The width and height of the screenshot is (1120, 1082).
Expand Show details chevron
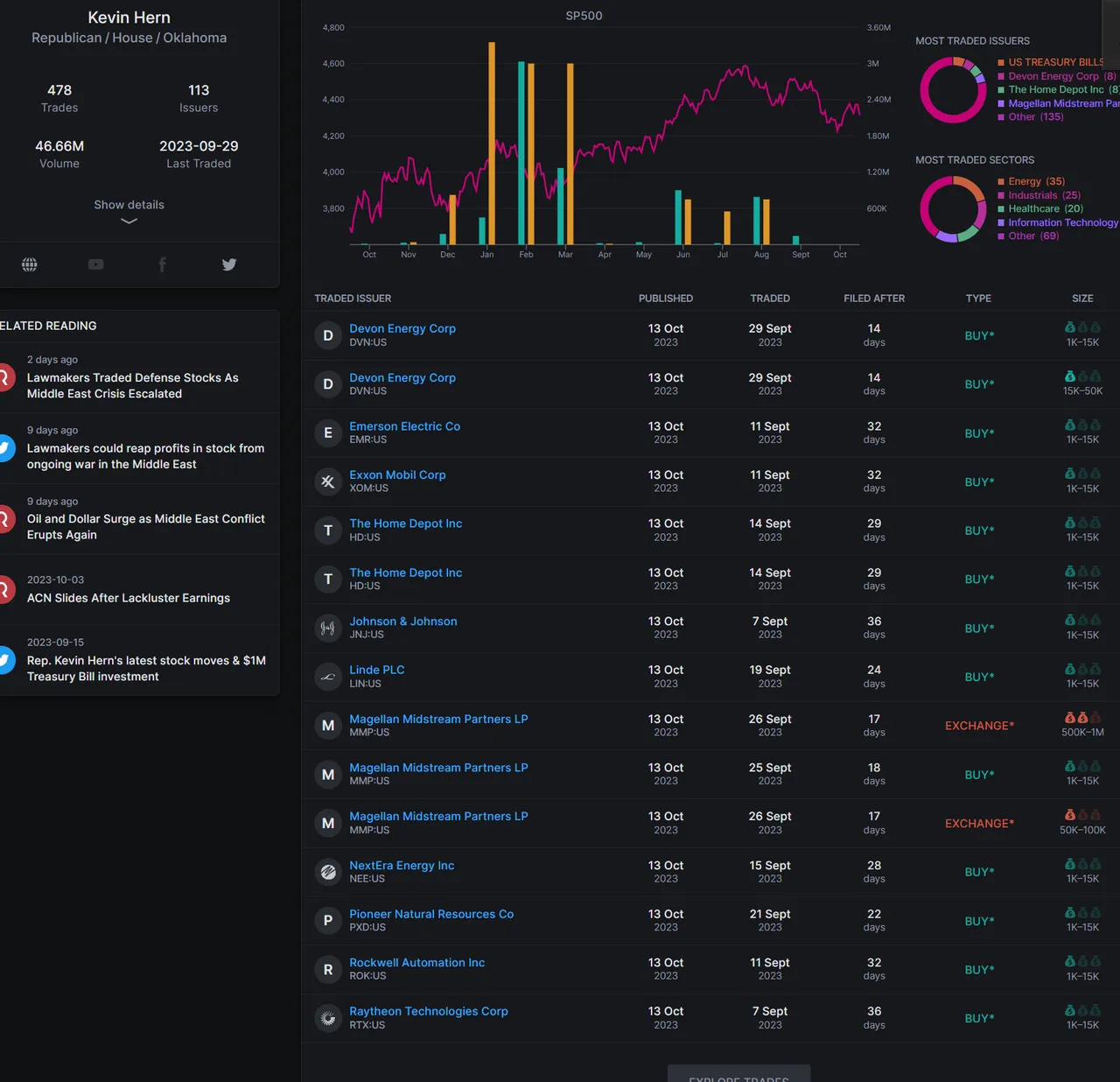[129, 221]
